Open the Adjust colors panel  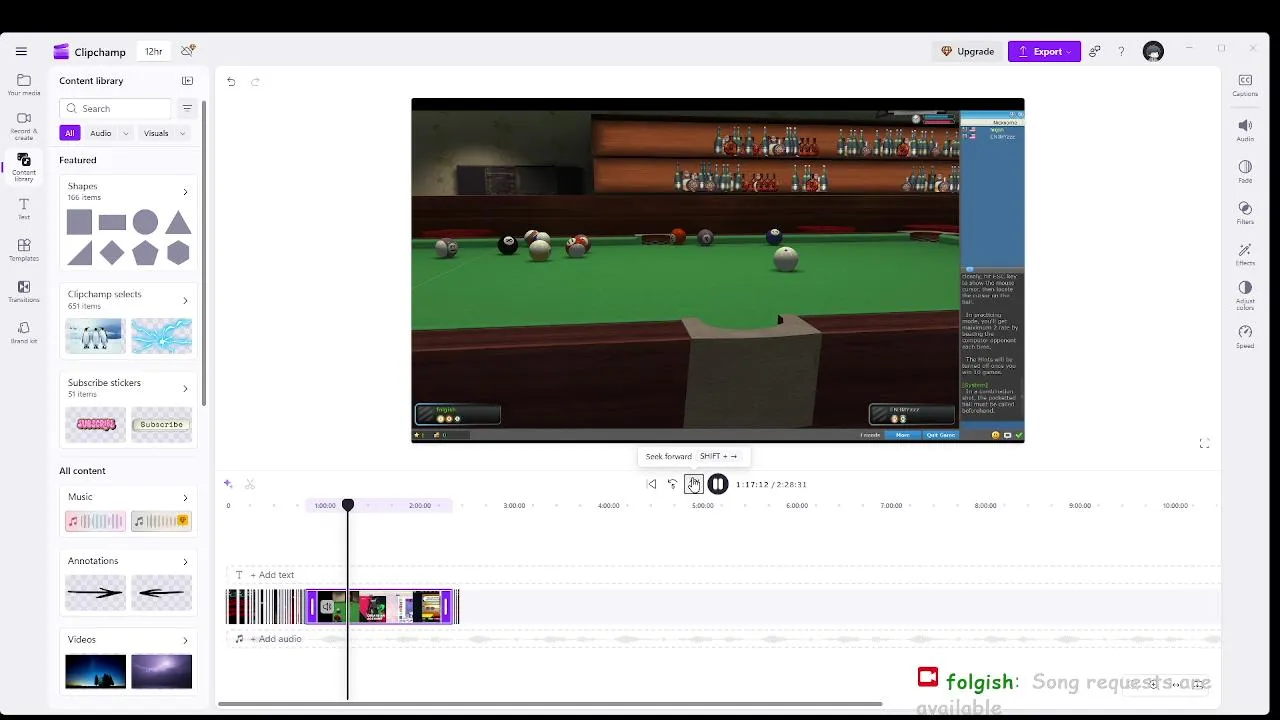pyautogui.click(x=1245, y=294)
